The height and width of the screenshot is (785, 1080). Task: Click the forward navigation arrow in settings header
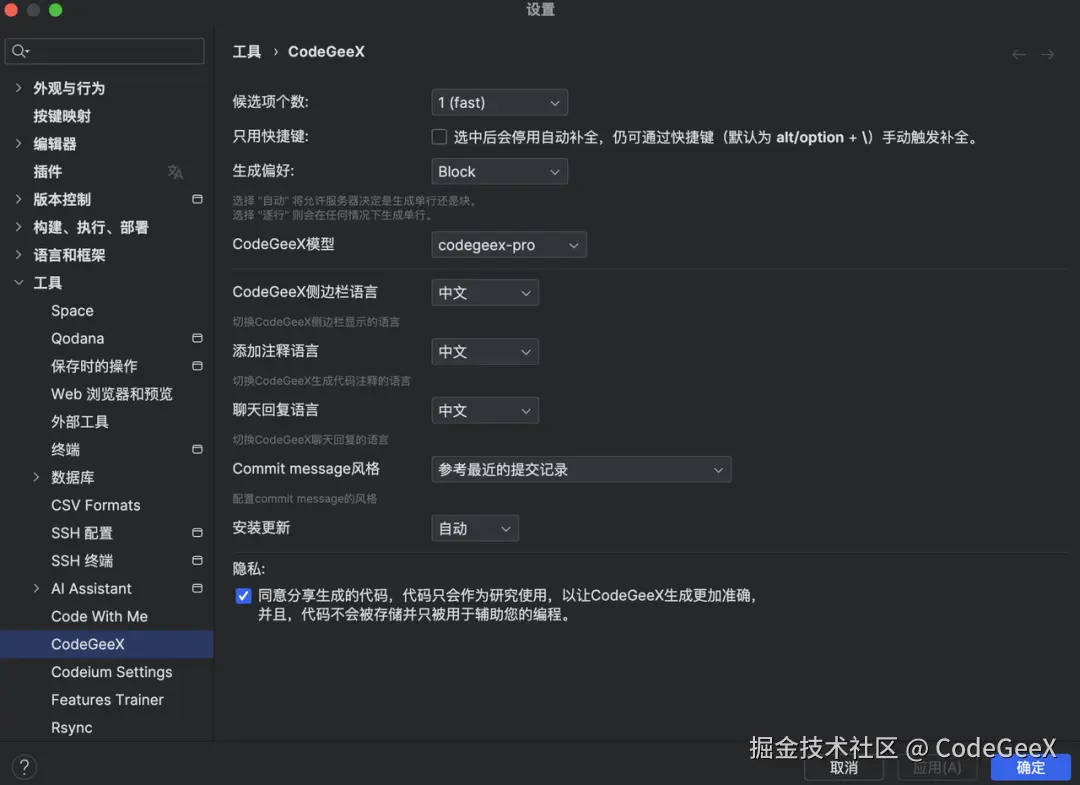[x=1047, y=52]
